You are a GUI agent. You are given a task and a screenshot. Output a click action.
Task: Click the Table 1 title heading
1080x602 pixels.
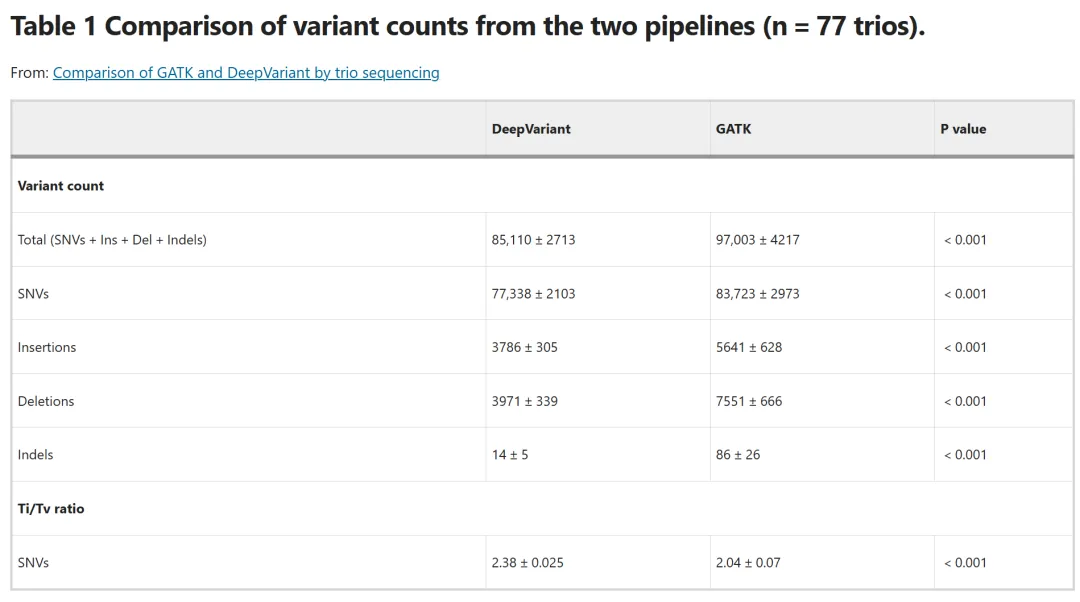[467, 26]
